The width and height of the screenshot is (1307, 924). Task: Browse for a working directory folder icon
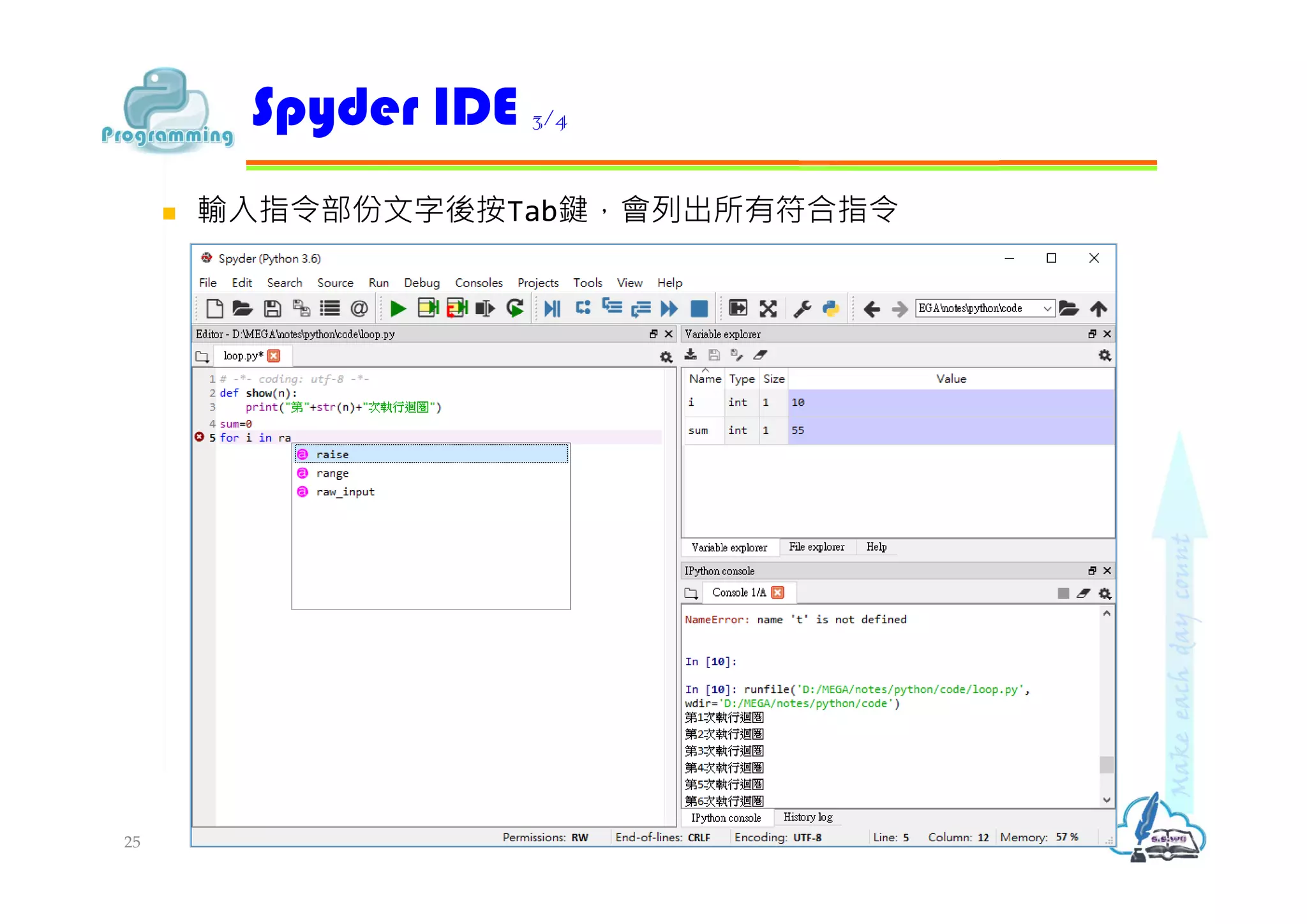coord(1069,309)
